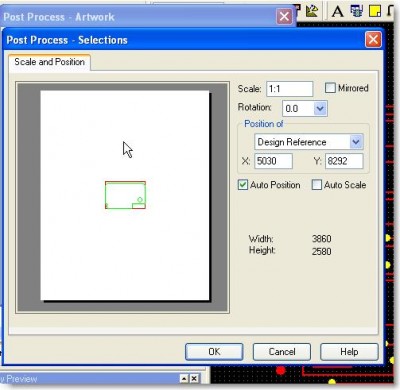Select the Scale and Position tab
This screenshot has width=400, height=390.
49,62
